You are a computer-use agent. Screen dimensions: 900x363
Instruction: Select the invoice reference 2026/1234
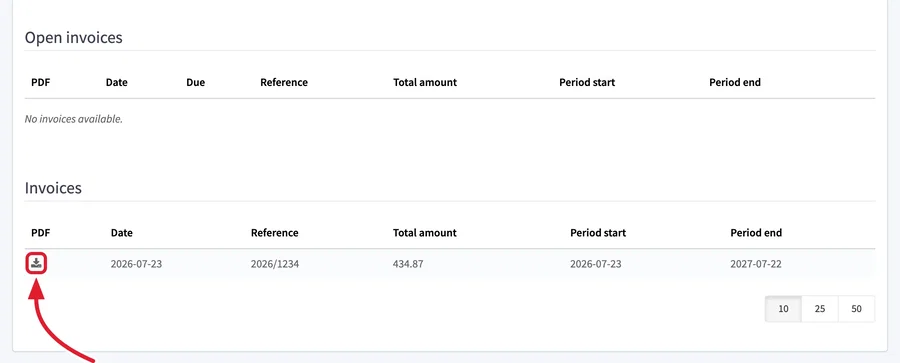[275, 264]
